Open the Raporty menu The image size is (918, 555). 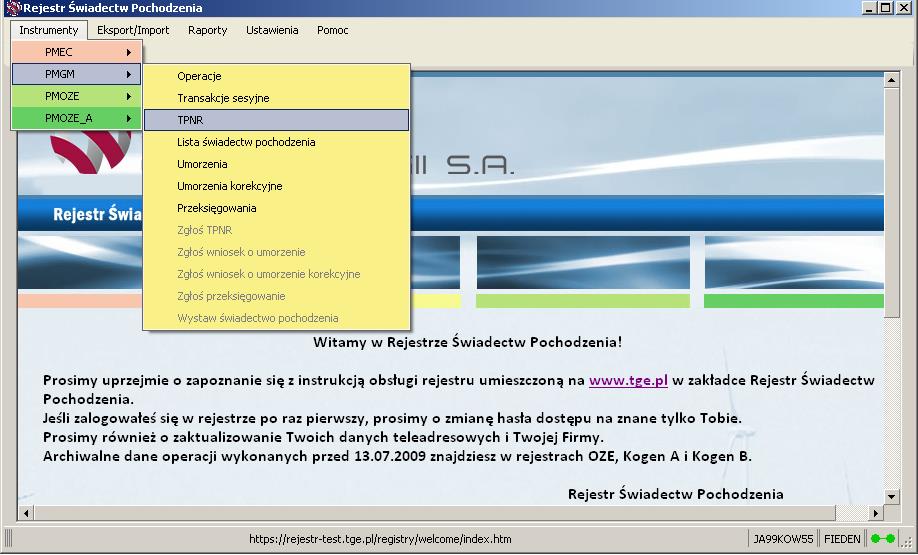(207, 30)
